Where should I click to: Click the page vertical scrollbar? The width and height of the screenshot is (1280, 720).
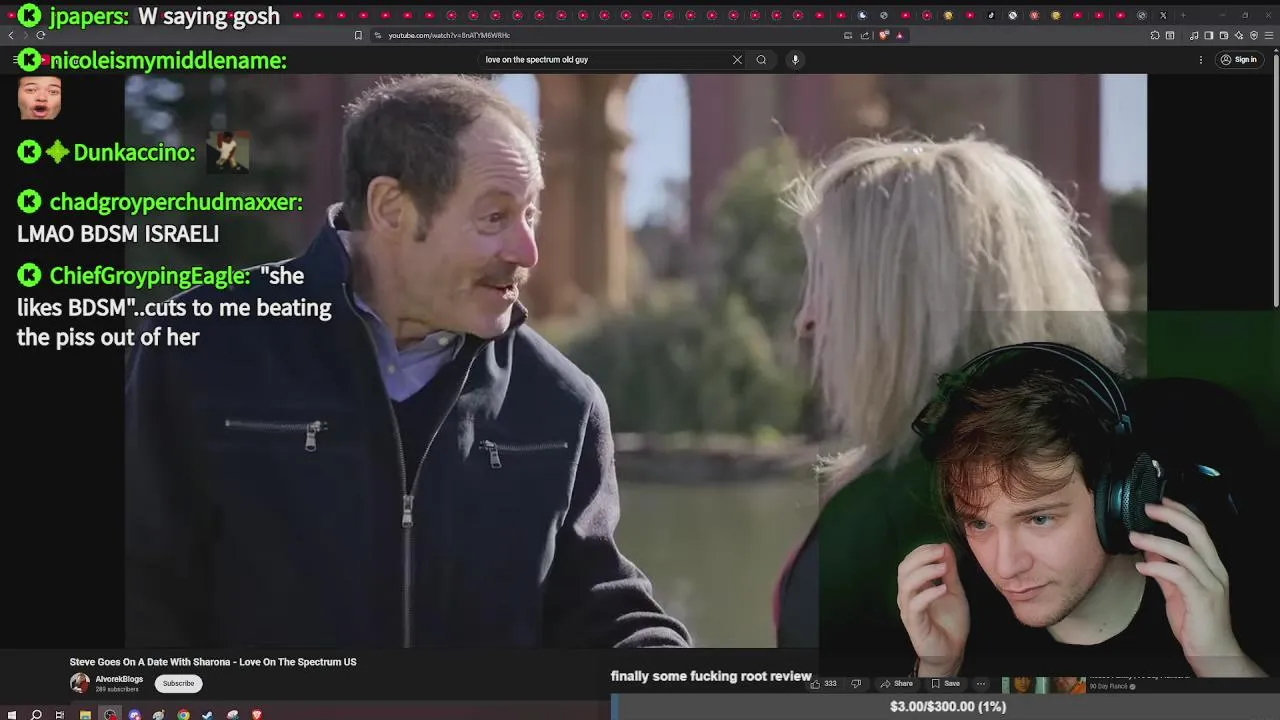pyautogui.click(x=1276, y=180)
